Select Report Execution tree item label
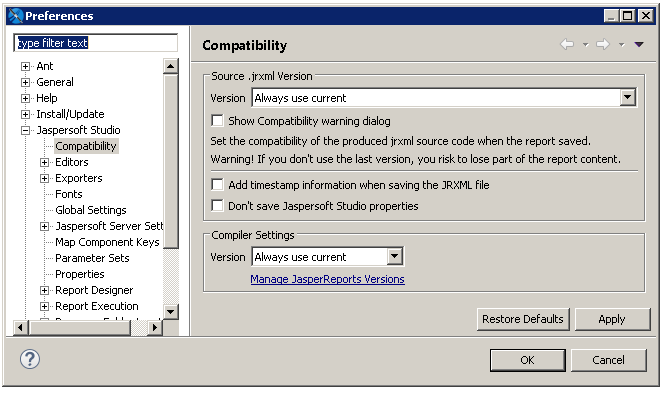This screenshot has width=665, height=393. click(x=97, y=306)
